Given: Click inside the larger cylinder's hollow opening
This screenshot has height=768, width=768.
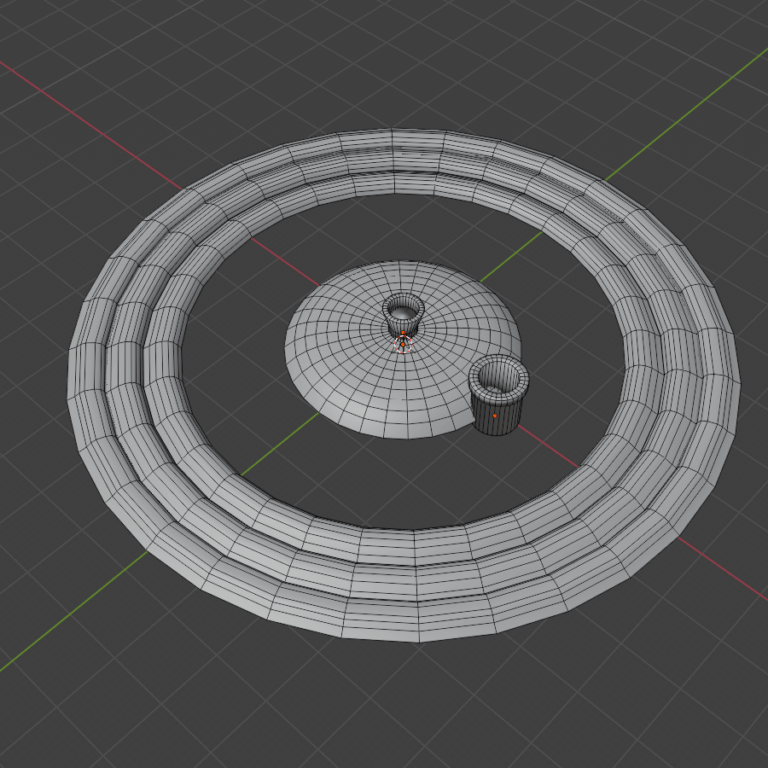Looking at the screenshot, I should pos(498,377).
